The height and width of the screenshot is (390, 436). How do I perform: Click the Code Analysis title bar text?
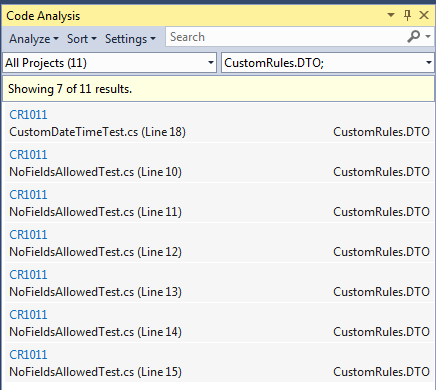tap(43, 16)
